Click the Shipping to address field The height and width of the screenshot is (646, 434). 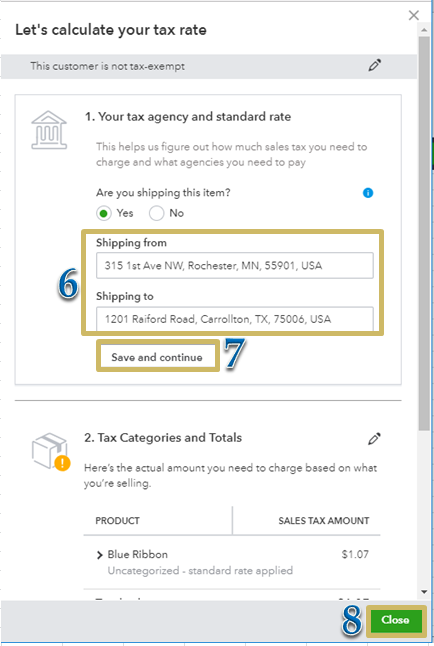(235, 319)
